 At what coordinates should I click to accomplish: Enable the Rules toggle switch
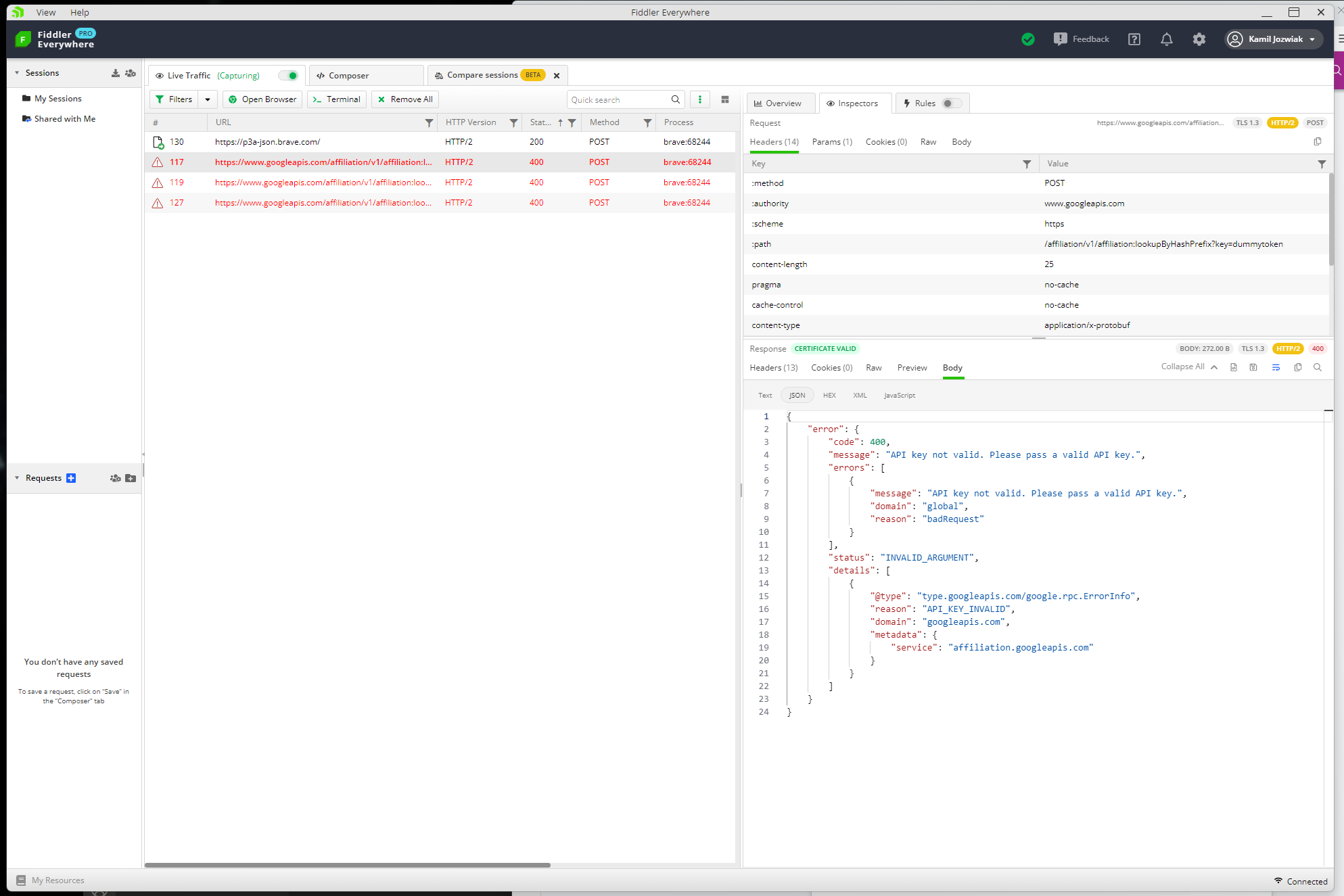coord(952,103)
